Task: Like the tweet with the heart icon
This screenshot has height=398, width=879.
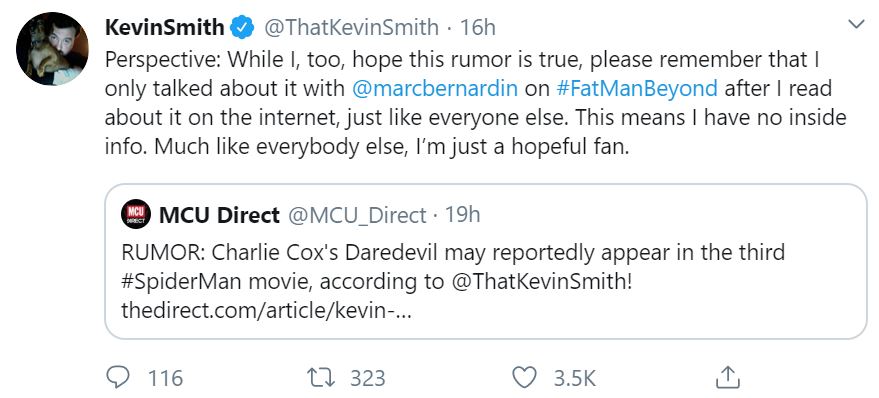Action: pyautogui.click(x=525, y=377)
